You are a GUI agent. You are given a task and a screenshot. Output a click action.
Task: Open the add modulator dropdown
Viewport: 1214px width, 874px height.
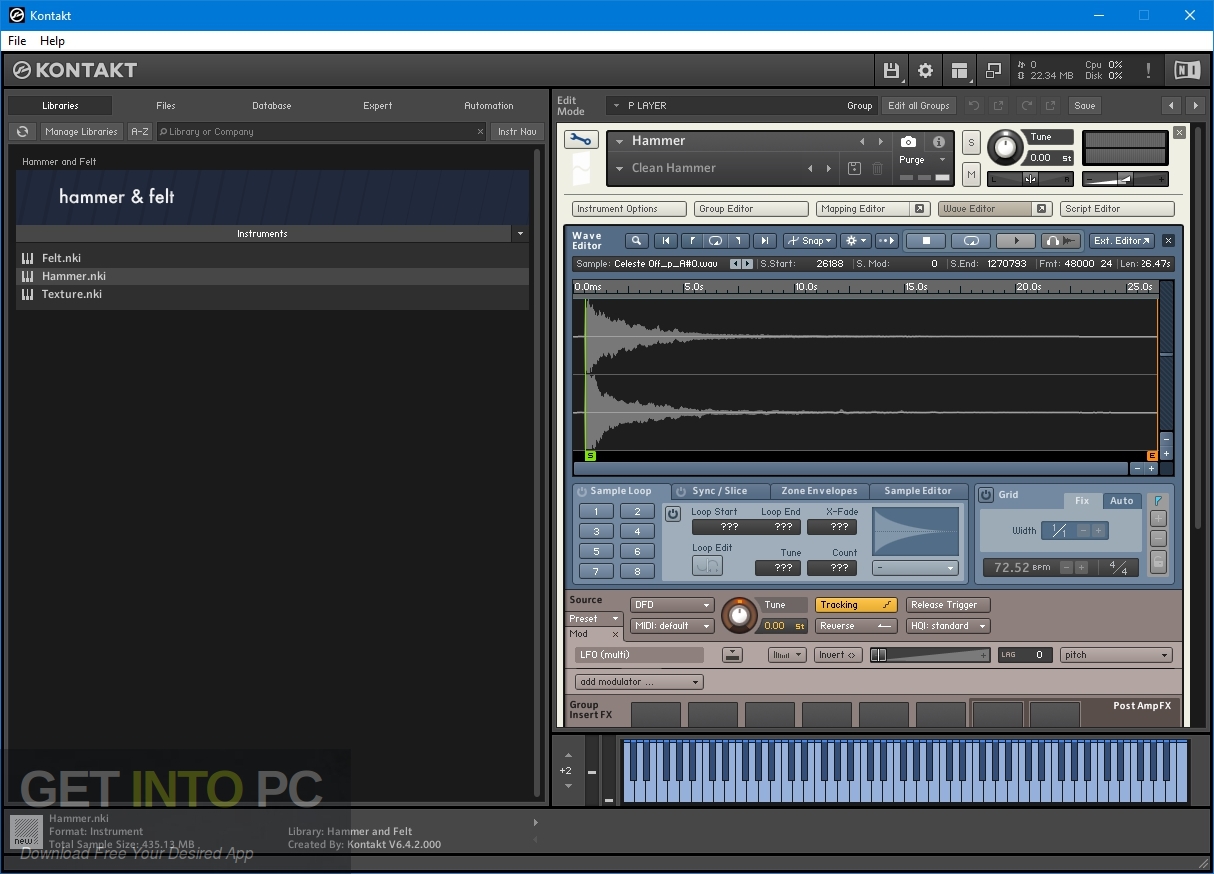[639, 682]
